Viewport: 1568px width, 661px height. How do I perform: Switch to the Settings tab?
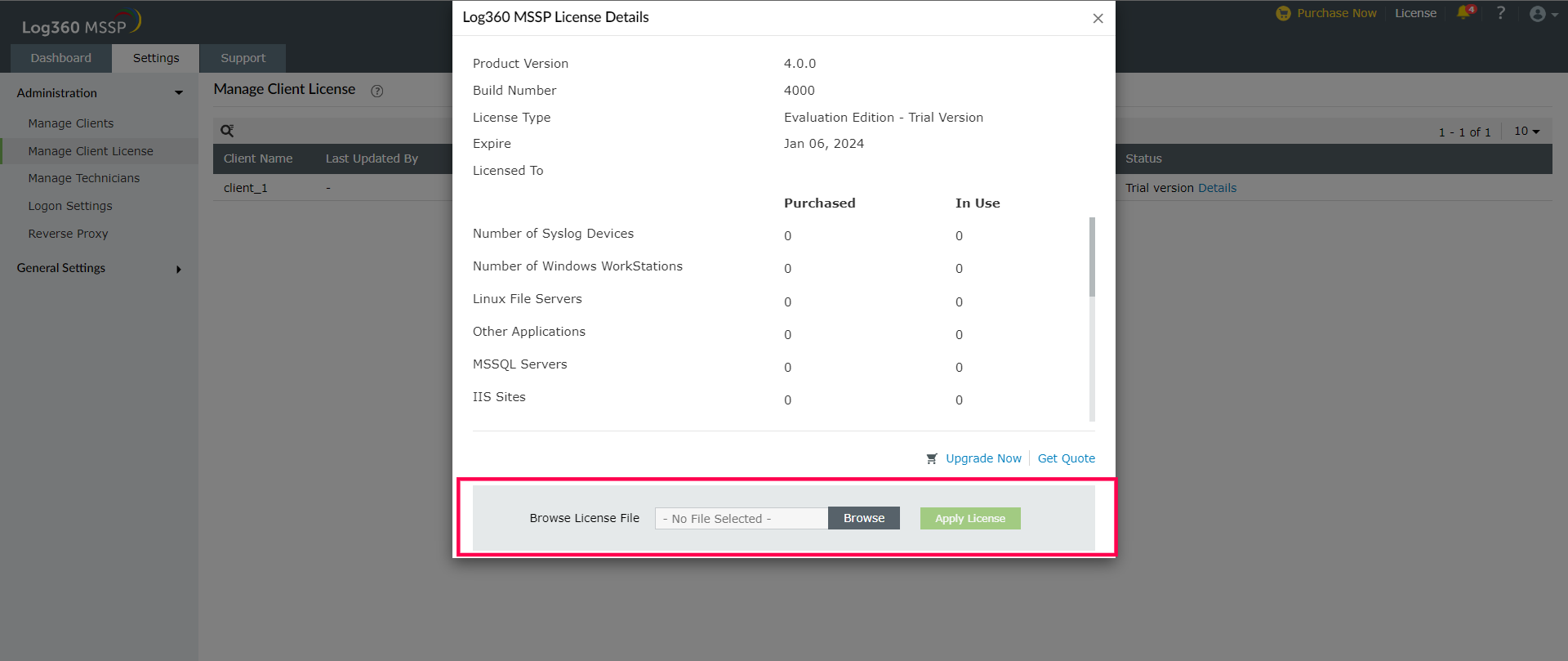tap(156, 58)
